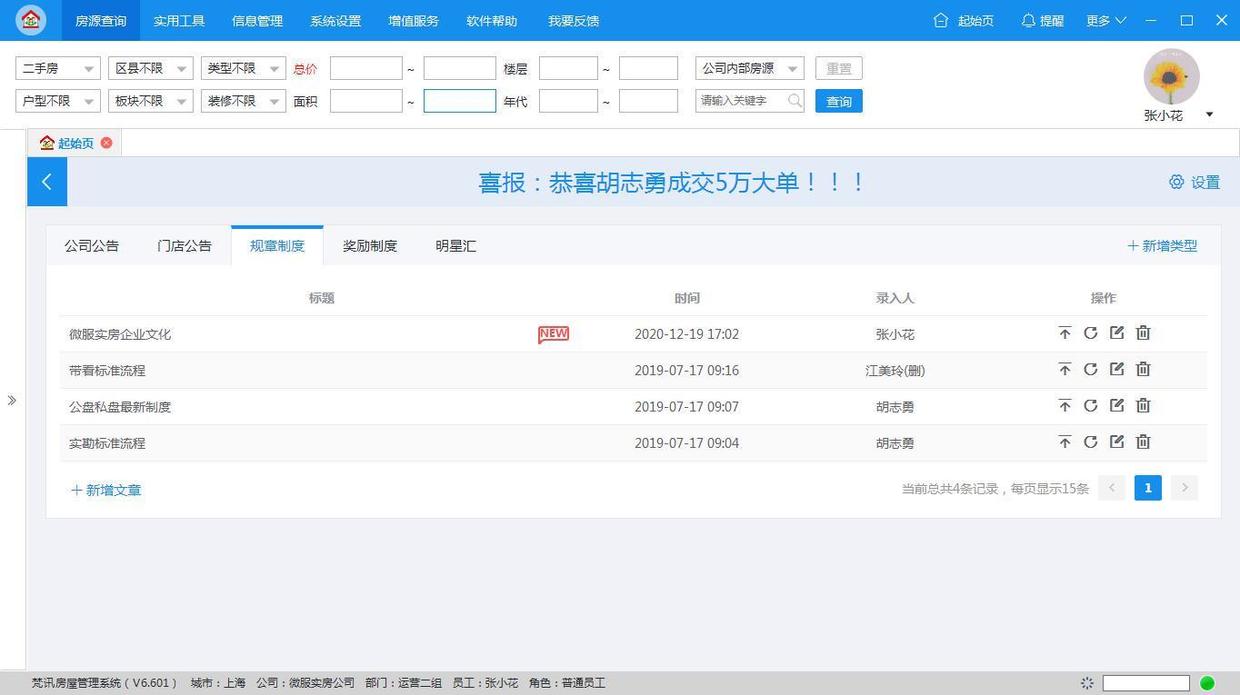Open 提醒 notification bell
1240x695 pixels.
click(1042, 20)
